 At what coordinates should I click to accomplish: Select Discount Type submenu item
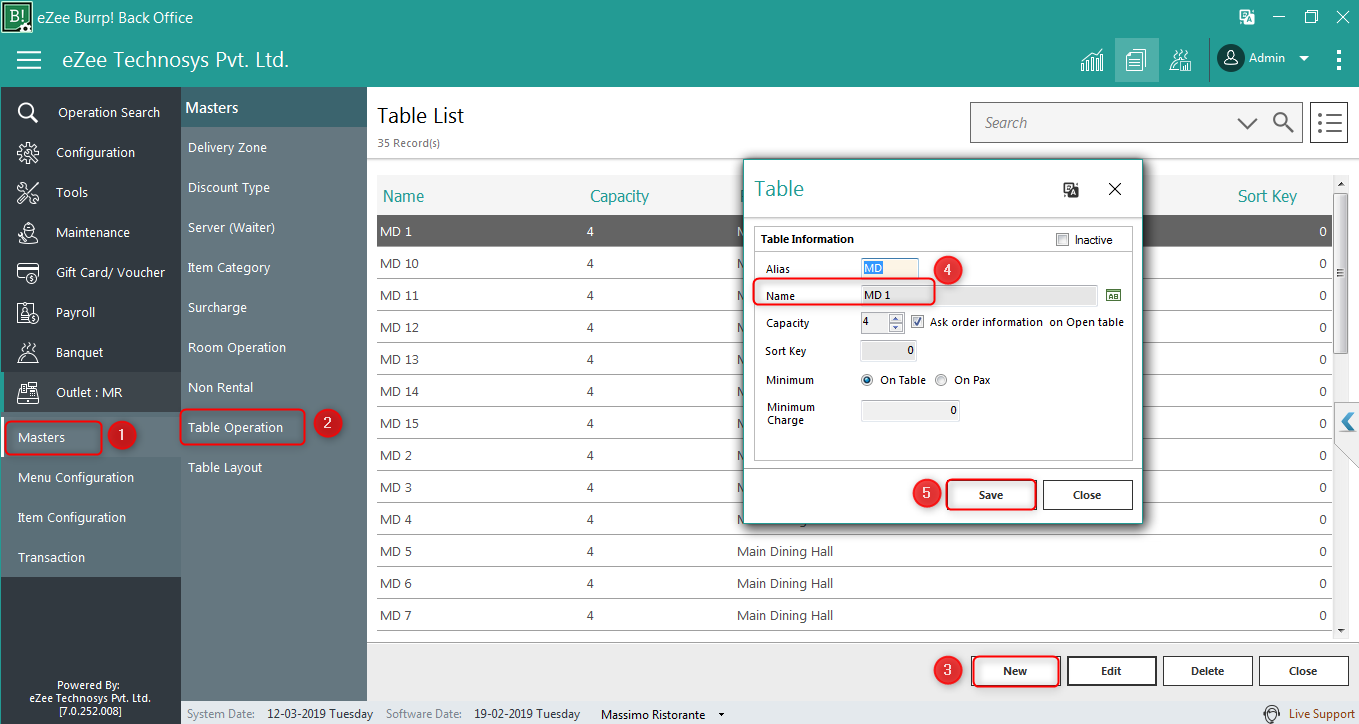tap(229, 187)
